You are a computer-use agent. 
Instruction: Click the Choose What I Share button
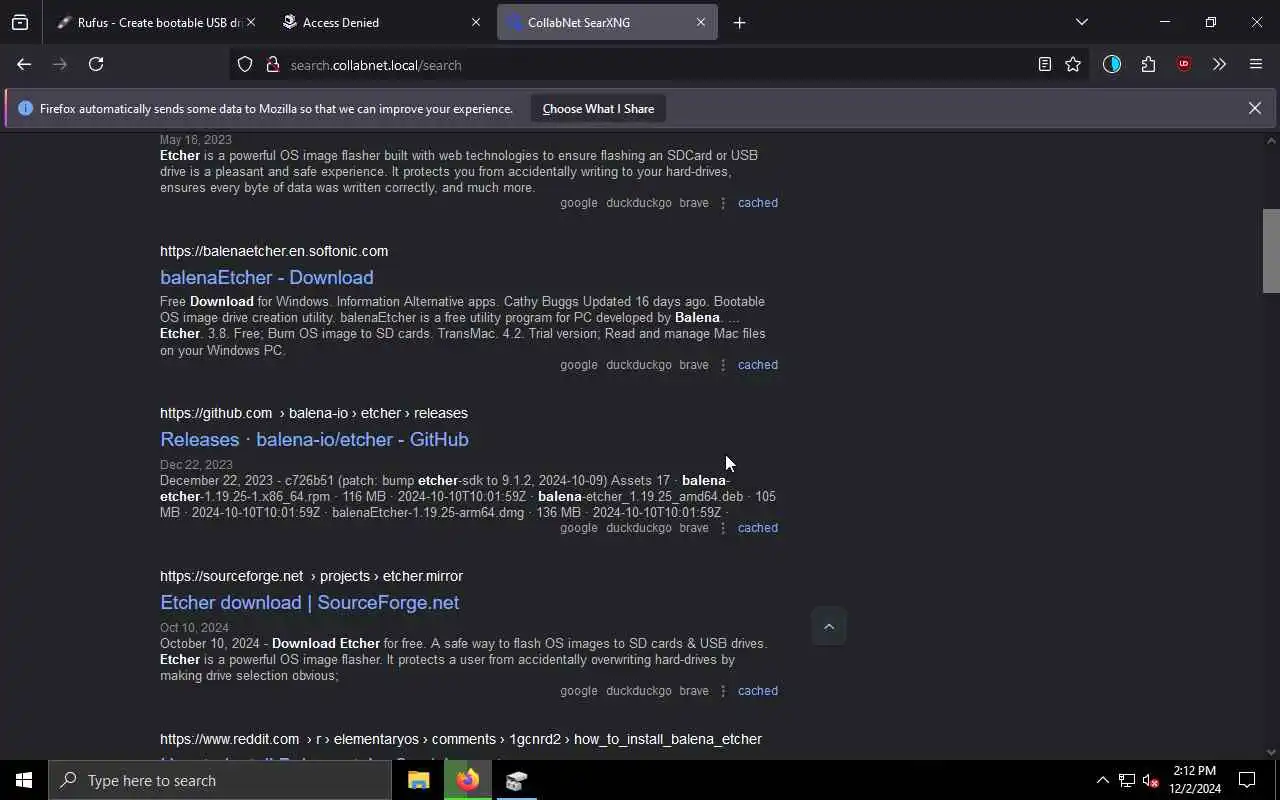[598, 108]
